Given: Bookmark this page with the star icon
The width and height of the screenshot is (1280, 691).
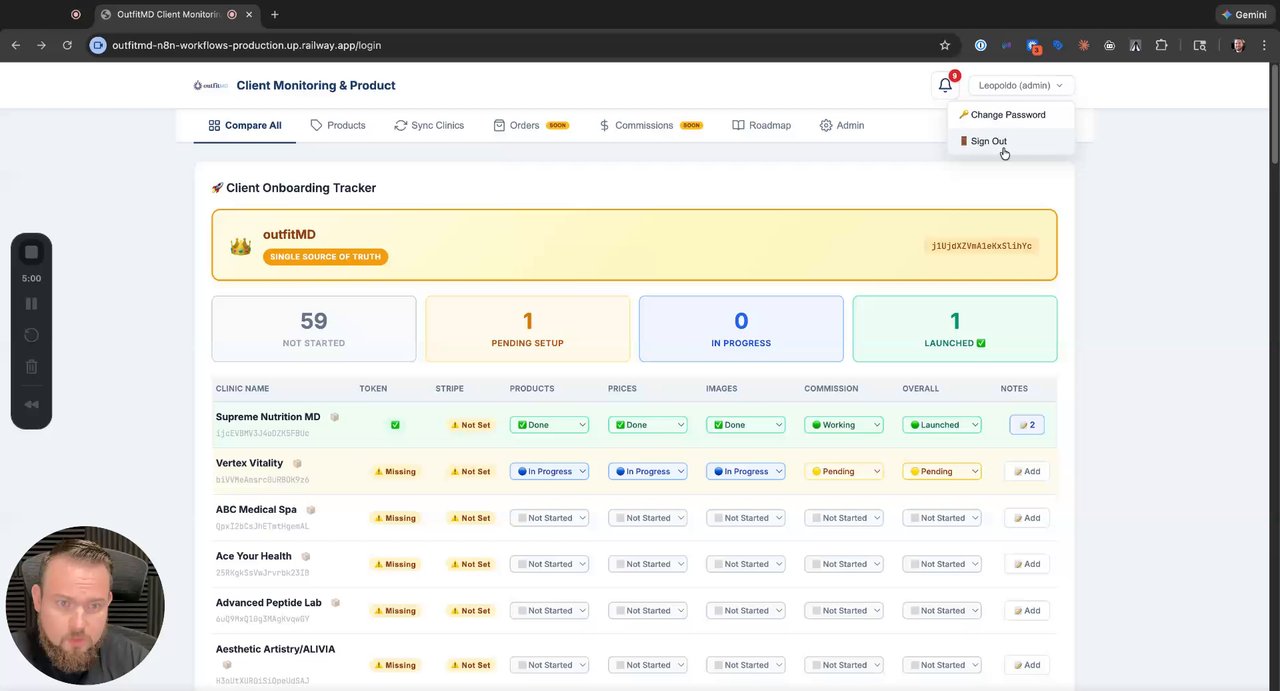Looking at the screenshot, I should pos(944,45).
